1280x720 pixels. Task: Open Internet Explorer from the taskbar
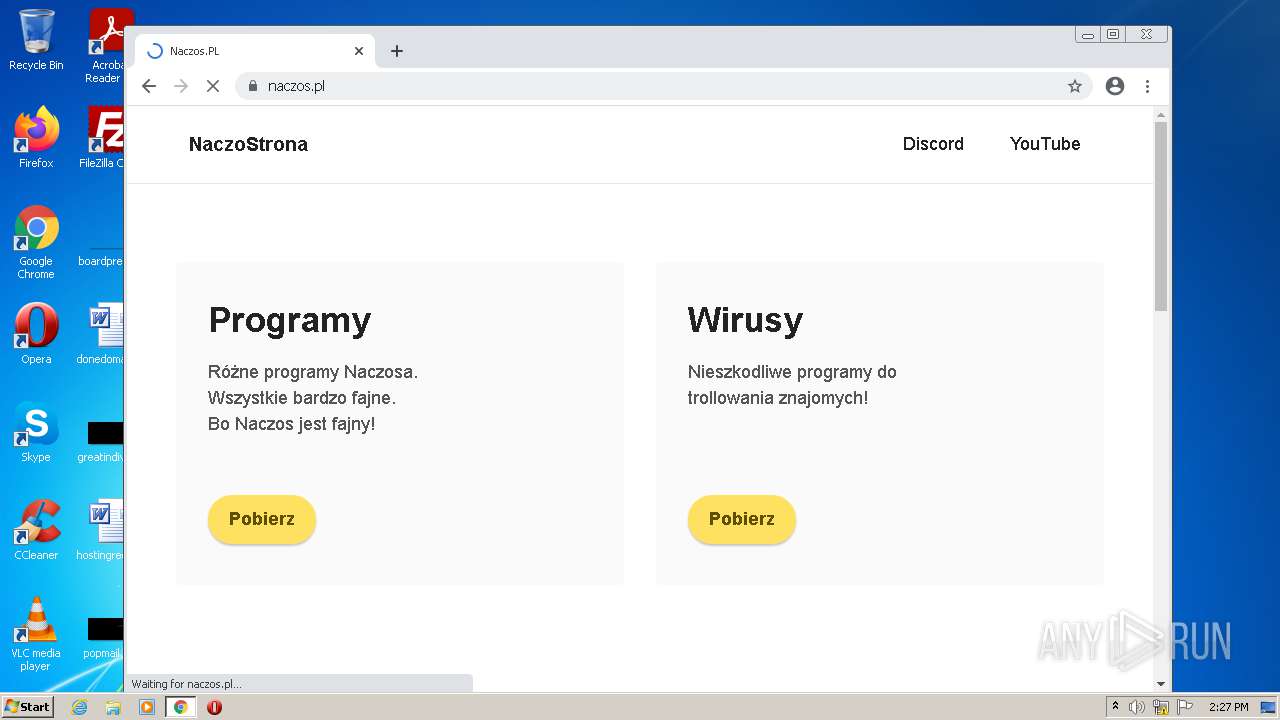click(79, 707)
